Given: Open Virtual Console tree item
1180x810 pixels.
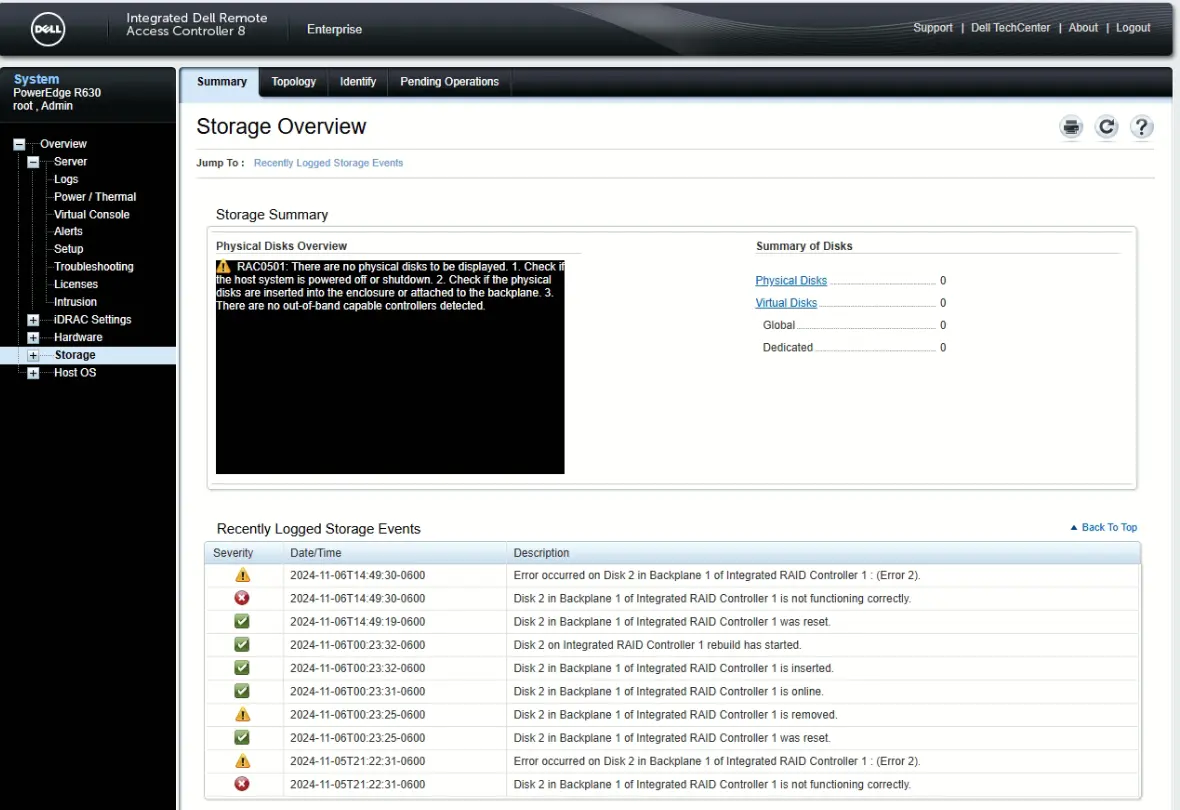Looking at the screenshot, I should (x=91, y=215).
